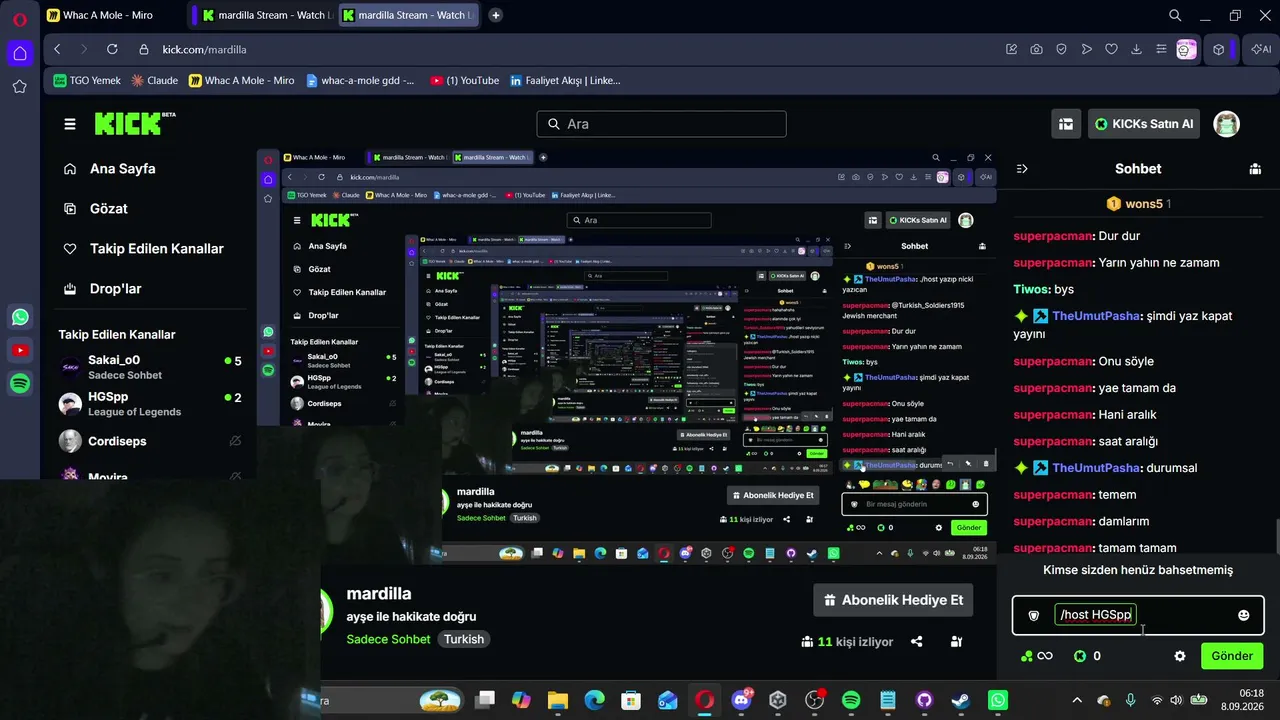Click Tiwos username in chat
The height and width of the screenshot is (720, 1280).
coord(1032,289)
